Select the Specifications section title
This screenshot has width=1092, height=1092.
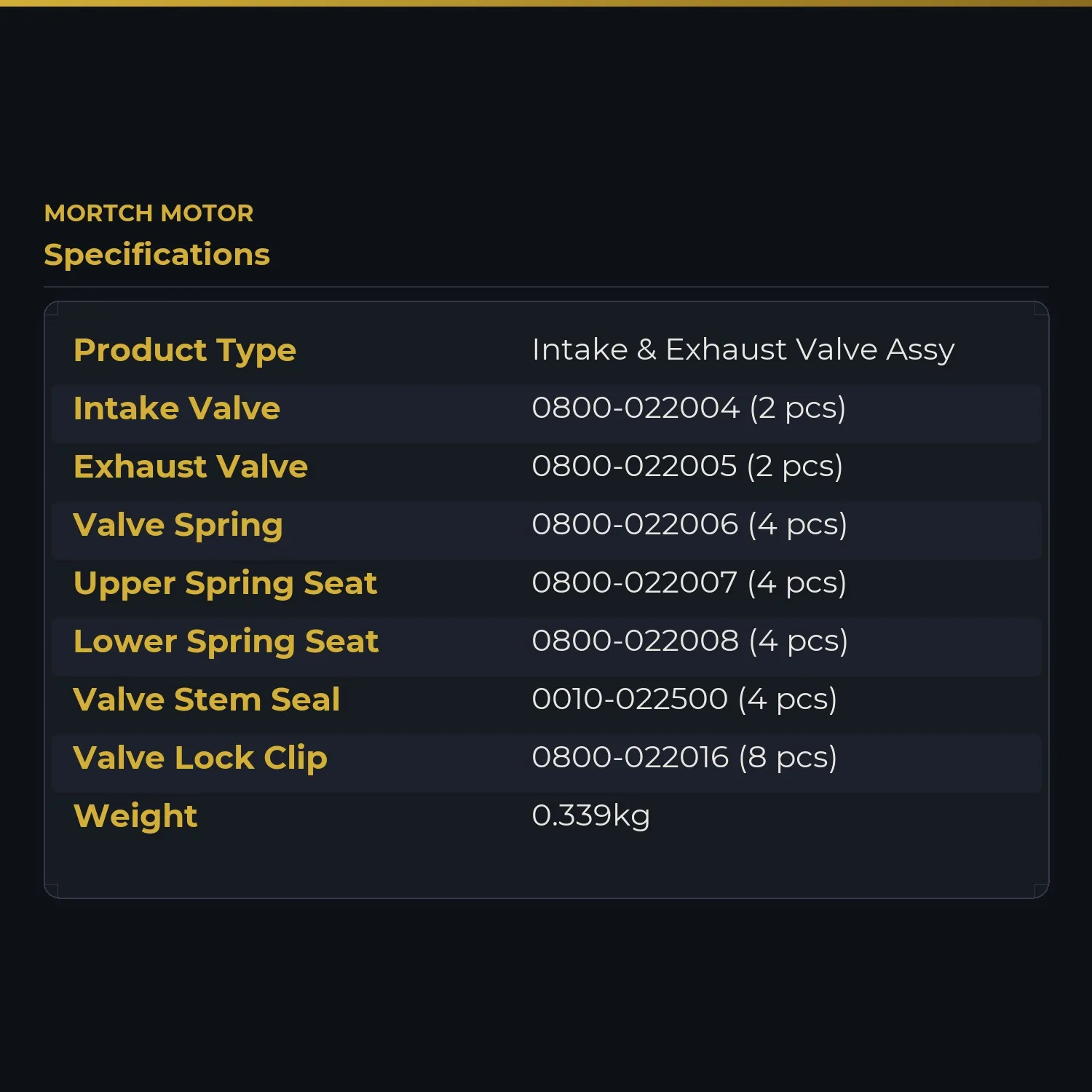[x=157, y=255]
